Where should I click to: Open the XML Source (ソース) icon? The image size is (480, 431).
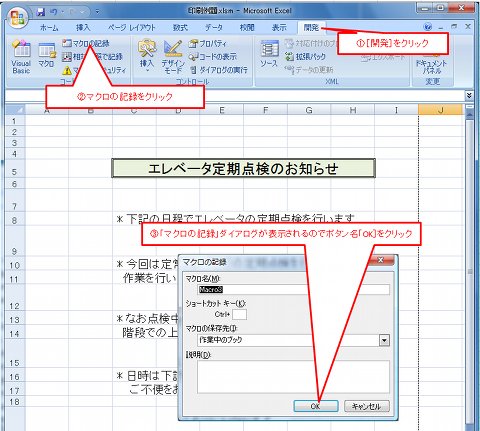tap(269, 54)
